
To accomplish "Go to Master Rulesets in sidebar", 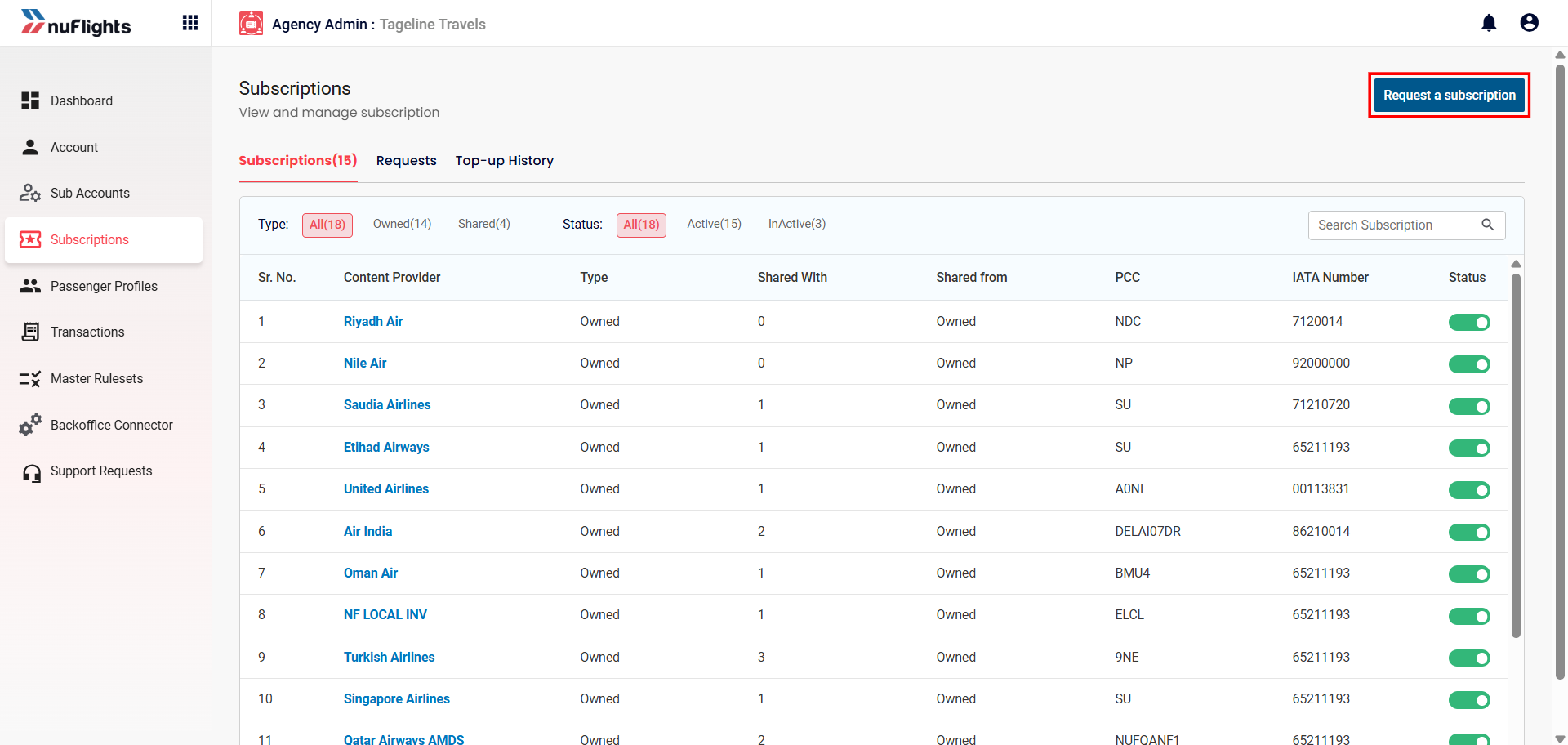I will 104,378.
